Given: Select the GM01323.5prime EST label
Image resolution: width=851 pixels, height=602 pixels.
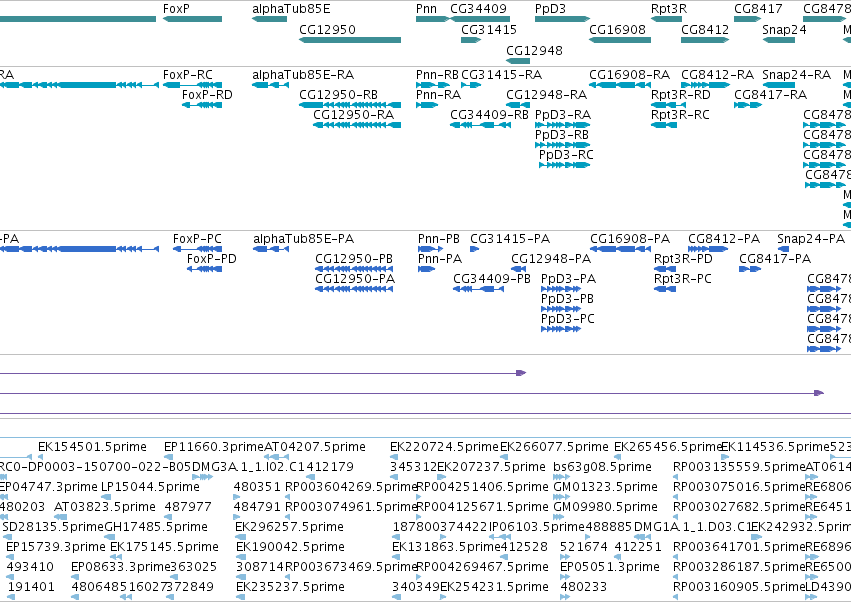Looking at the screenshot, I should point(605,487).
